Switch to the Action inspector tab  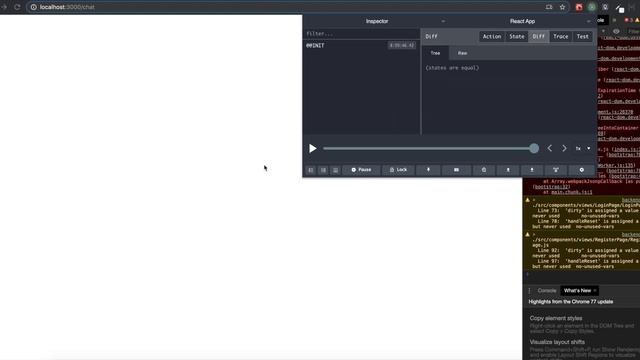tap(492, 36)
